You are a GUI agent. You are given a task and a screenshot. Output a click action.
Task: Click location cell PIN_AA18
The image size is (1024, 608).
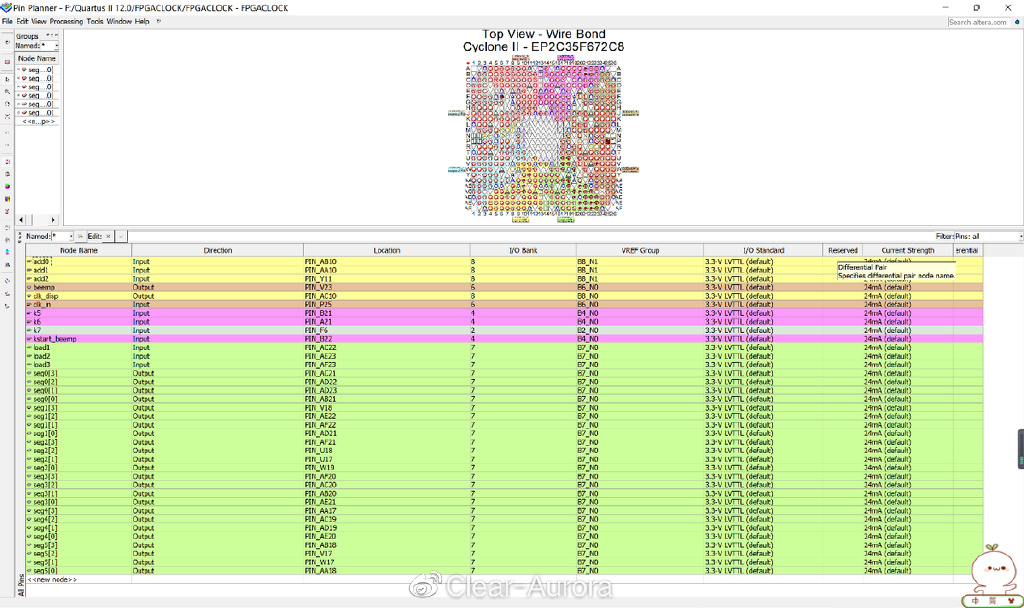(321, 571)
